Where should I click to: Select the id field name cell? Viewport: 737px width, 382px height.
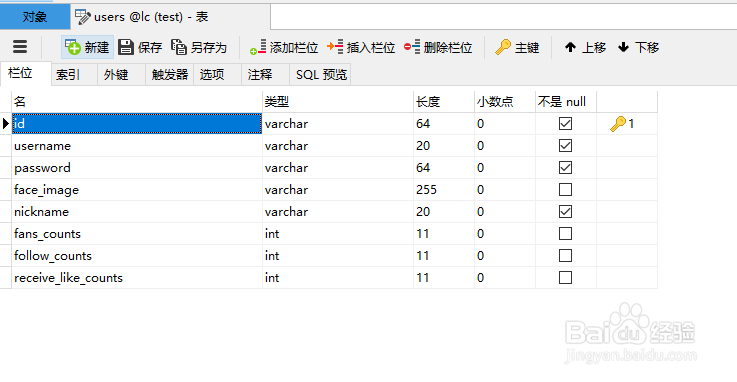pyautogui.click(x=137, y=124)
